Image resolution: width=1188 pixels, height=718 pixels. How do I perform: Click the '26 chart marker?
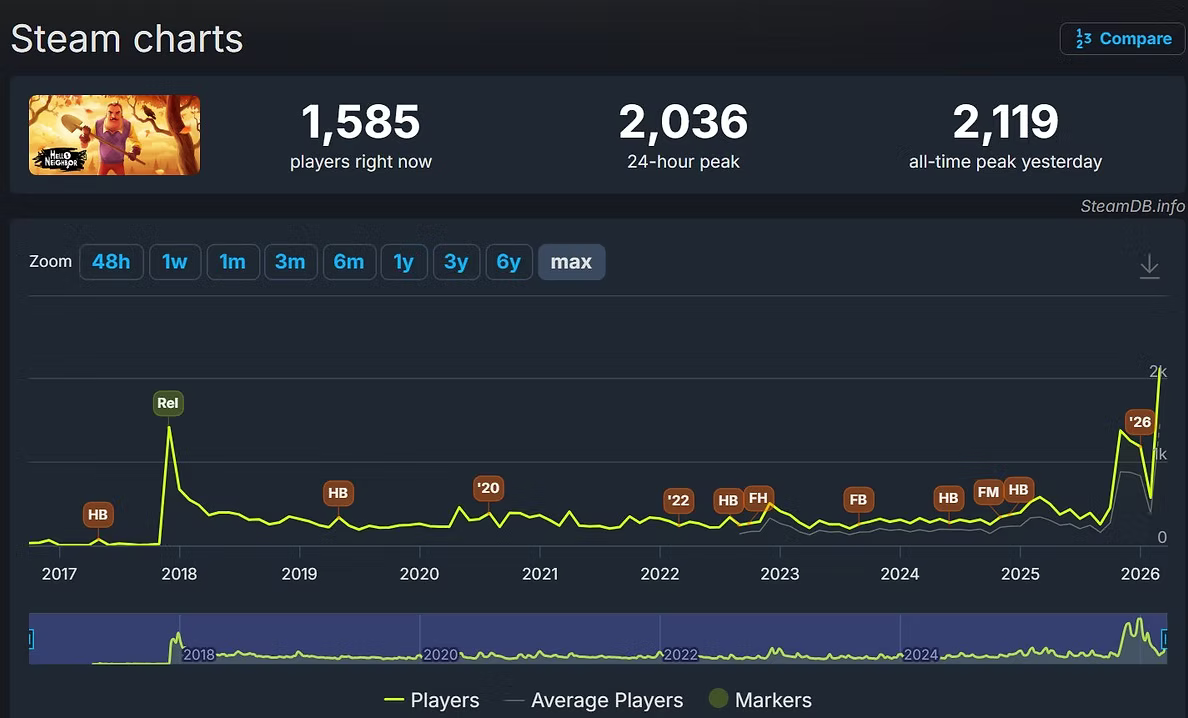coord(1140,422)
